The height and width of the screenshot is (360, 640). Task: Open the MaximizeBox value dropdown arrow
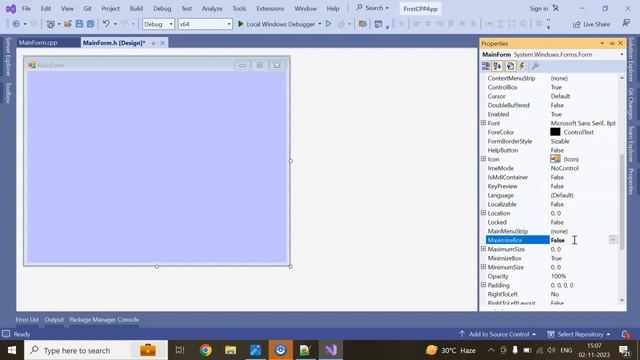coord(613,240)
